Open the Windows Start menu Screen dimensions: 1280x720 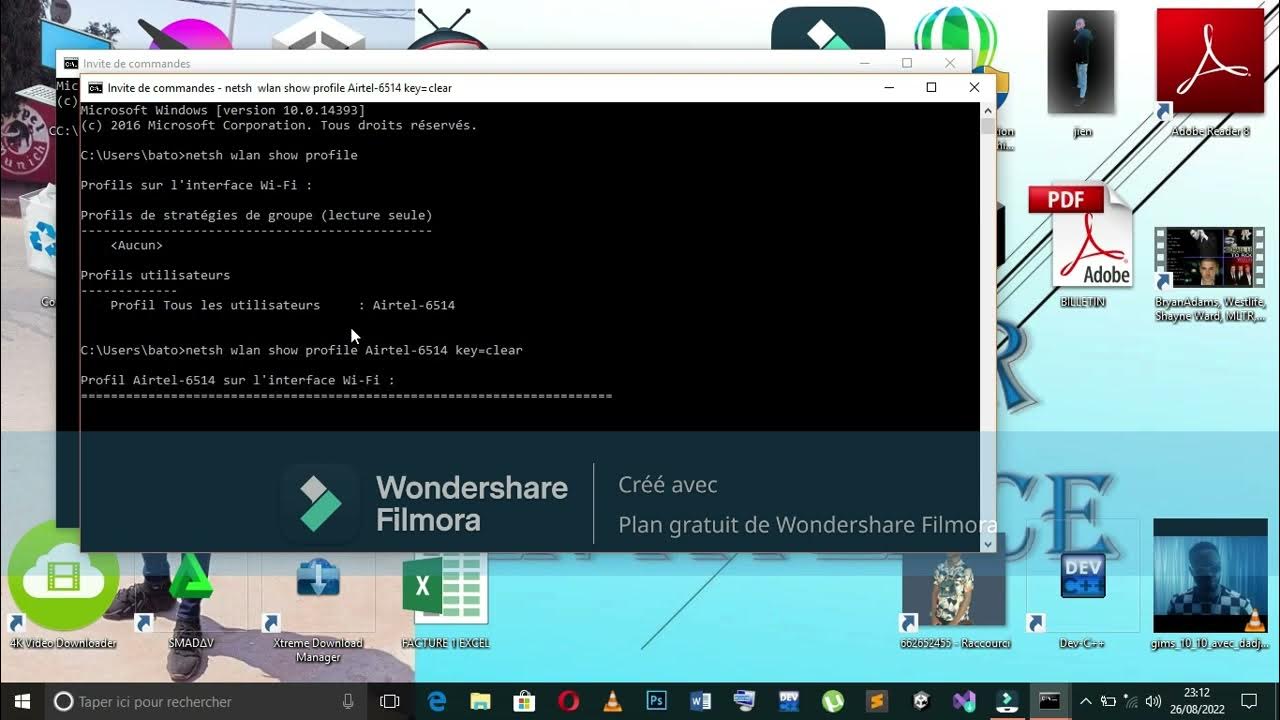[21, 701]
